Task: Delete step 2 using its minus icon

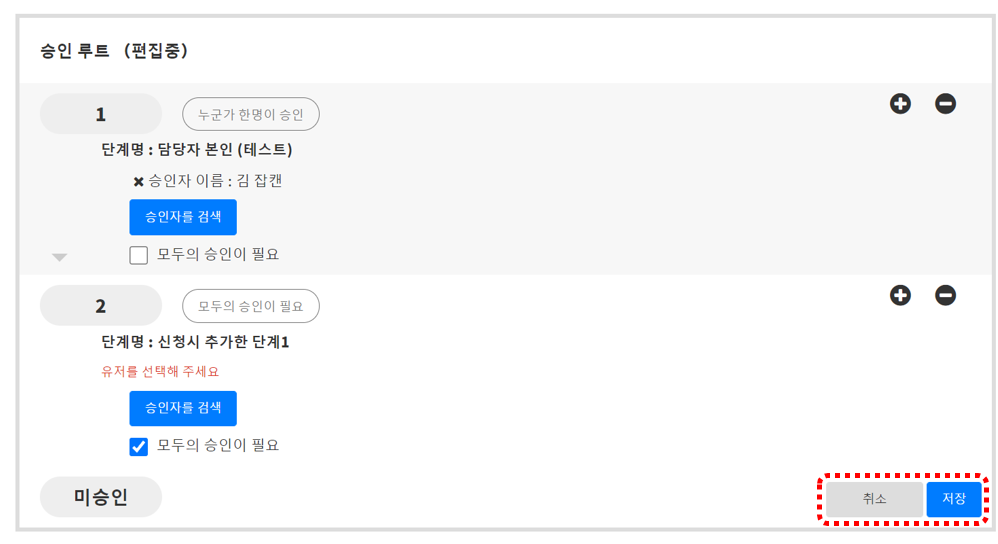Action: [x=945, y=295]
